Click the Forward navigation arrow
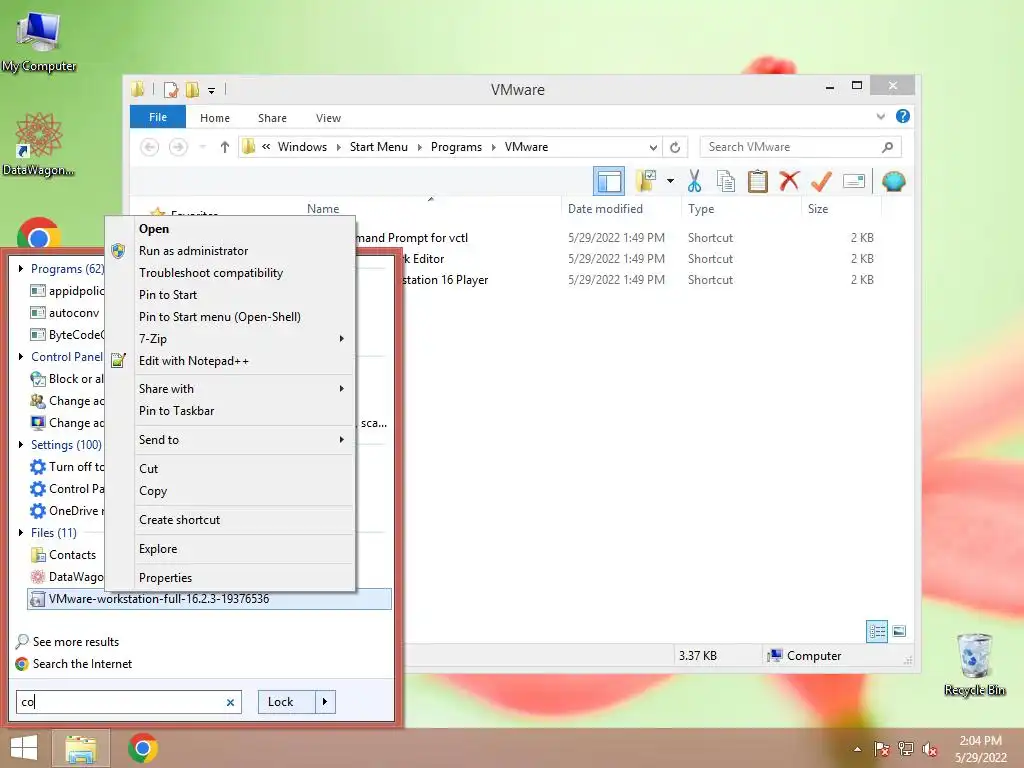Viewport: 1024px width, 768px height. 178,147
